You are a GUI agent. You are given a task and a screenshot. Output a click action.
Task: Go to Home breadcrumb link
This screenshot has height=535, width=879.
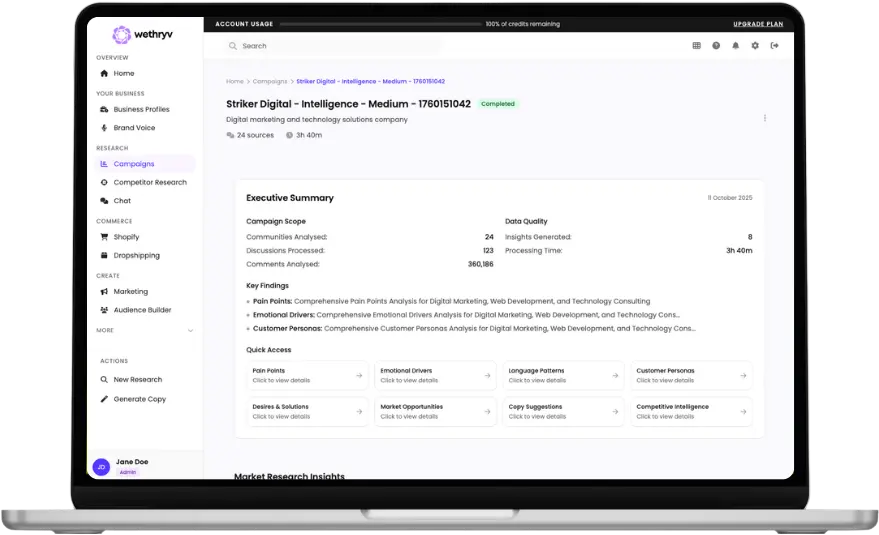[235, 81]
